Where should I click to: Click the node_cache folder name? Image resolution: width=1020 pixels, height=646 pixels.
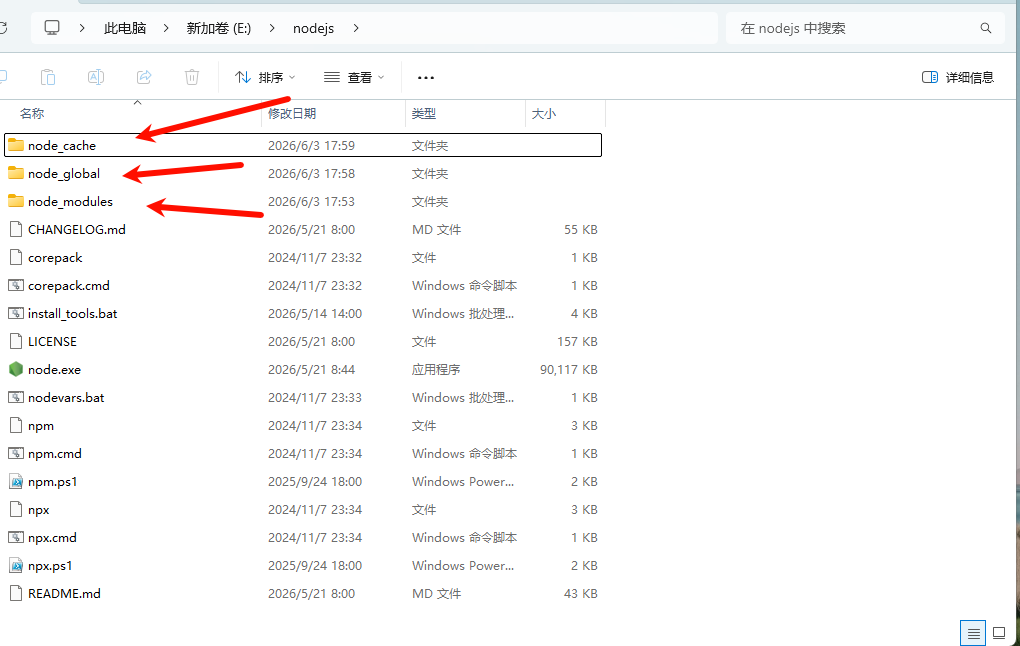62,146
